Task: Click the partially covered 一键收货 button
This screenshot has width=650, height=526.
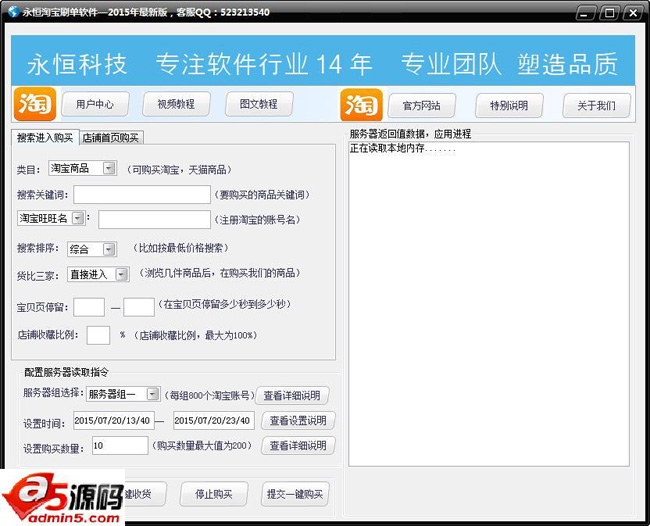Action: 145,494
